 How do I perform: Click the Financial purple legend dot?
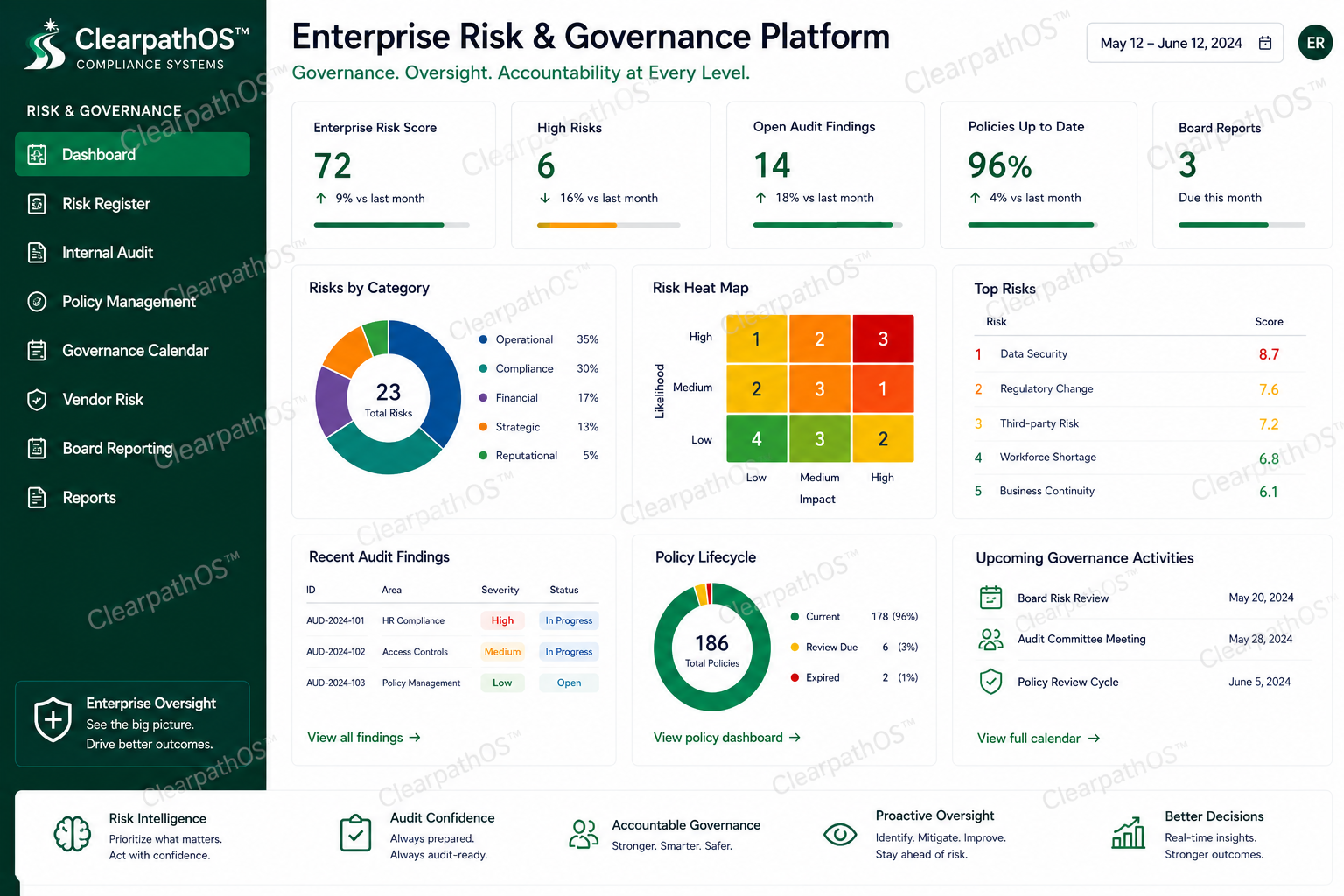coord(483,397)
